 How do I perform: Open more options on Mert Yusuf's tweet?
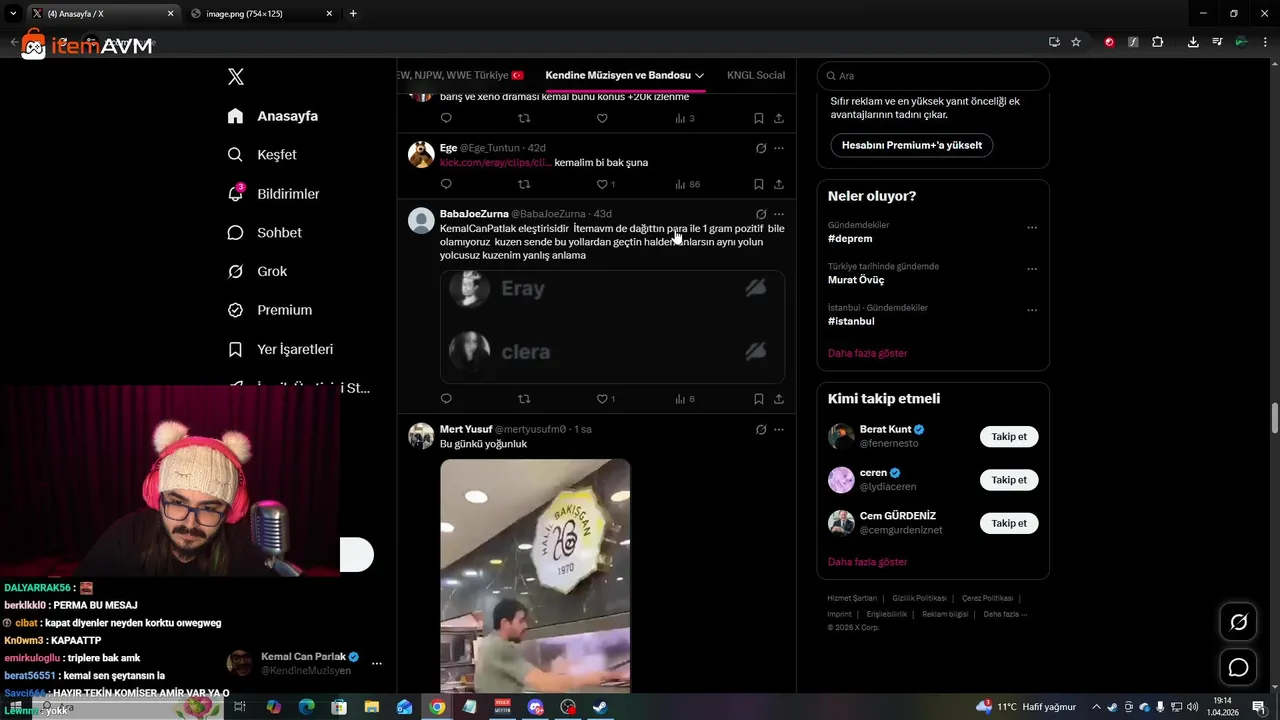click(x=779, y=429)
